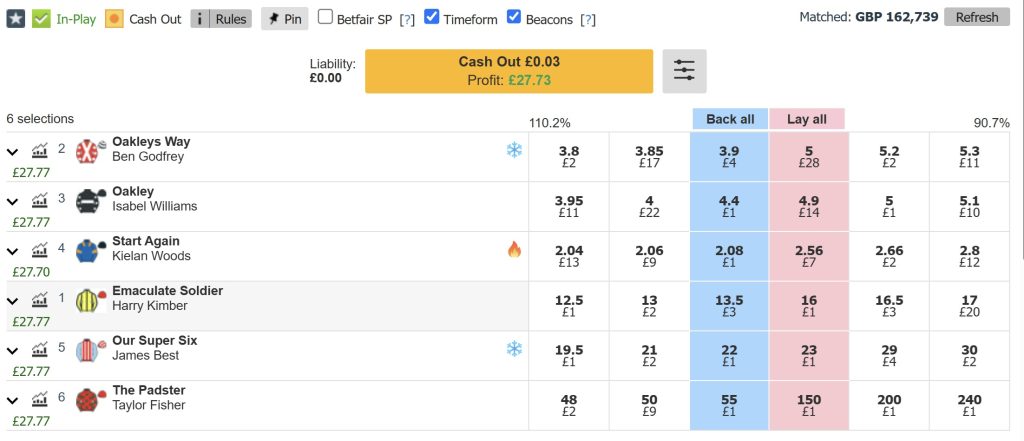Open chart icon for Oakleys Way

(40, 151)
